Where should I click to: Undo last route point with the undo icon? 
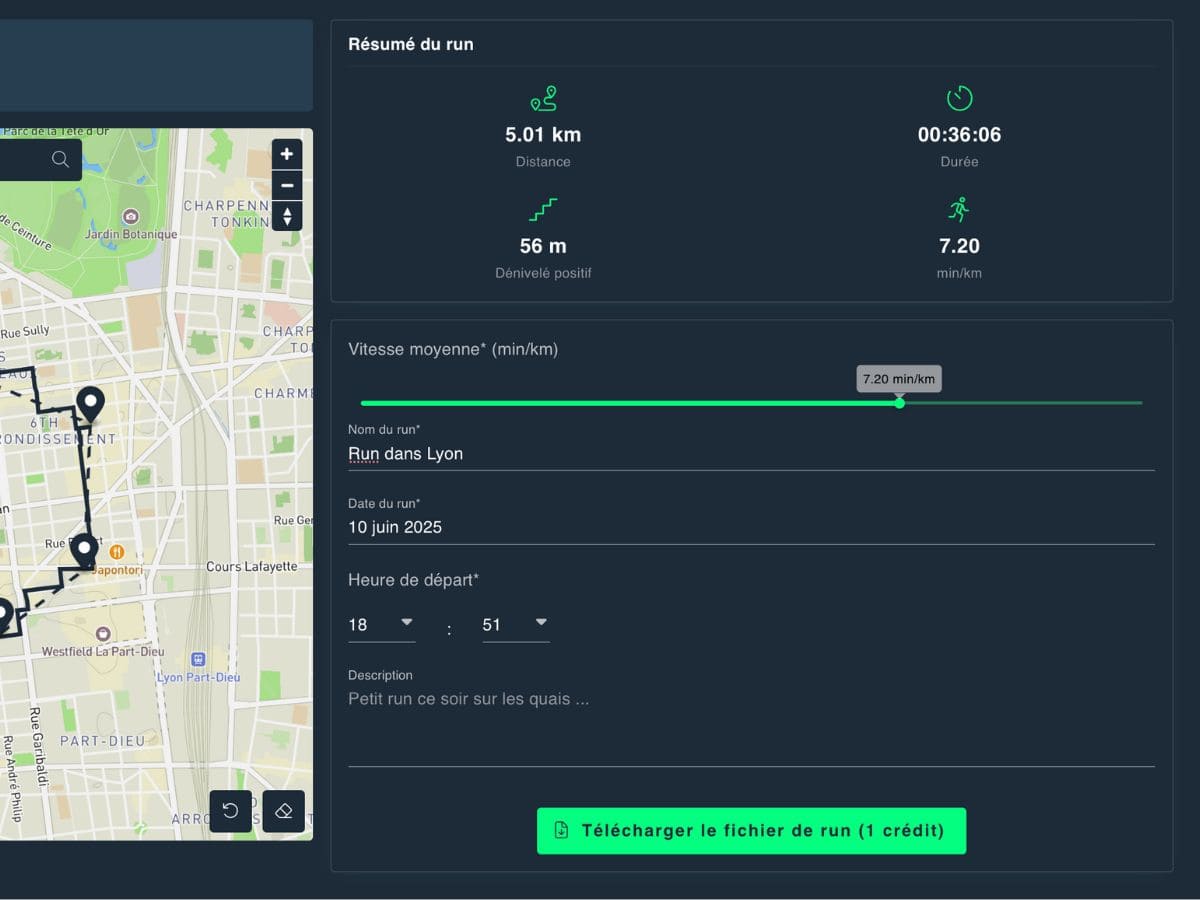coord(231,811)
